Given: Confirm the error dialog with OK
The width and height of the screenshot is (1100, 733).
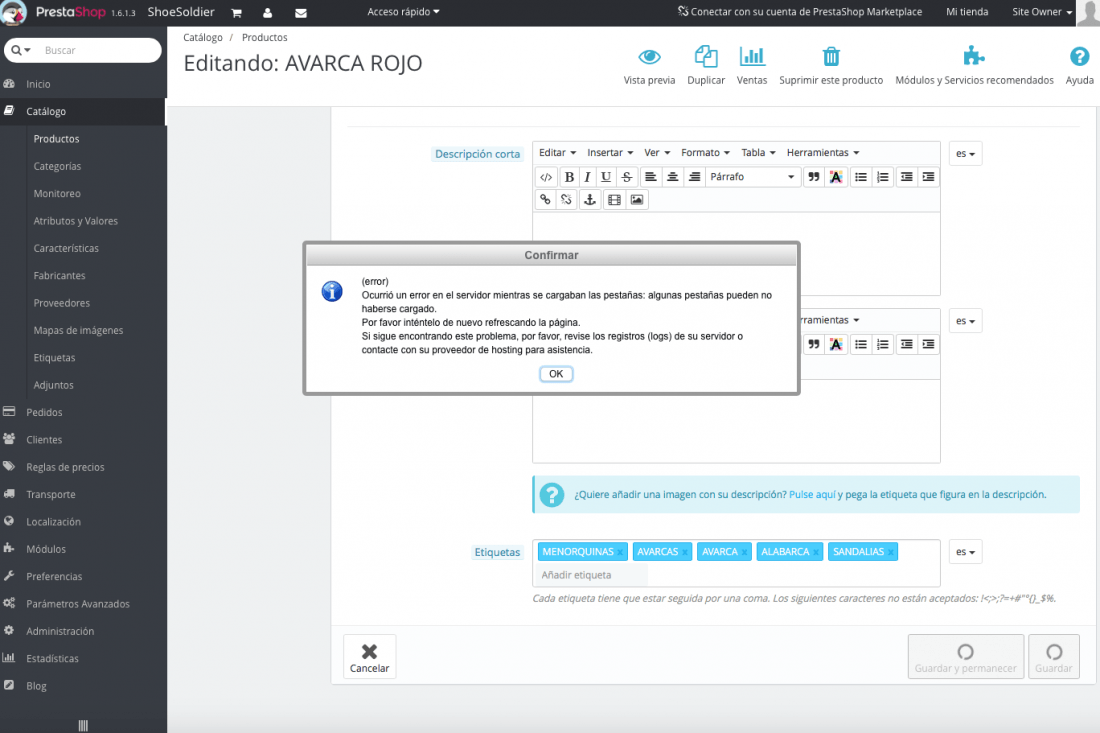Looking at the screenshot, I should (556, 374).
